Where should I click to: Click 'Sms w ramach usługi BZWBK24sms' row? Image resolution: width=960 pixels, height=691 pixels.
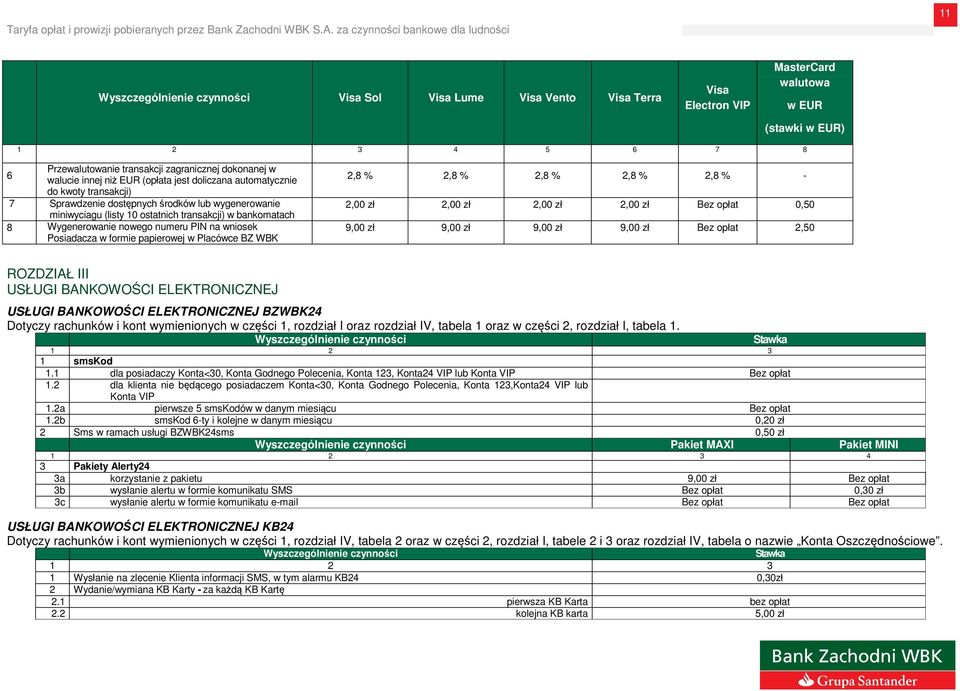coord(154,432)
